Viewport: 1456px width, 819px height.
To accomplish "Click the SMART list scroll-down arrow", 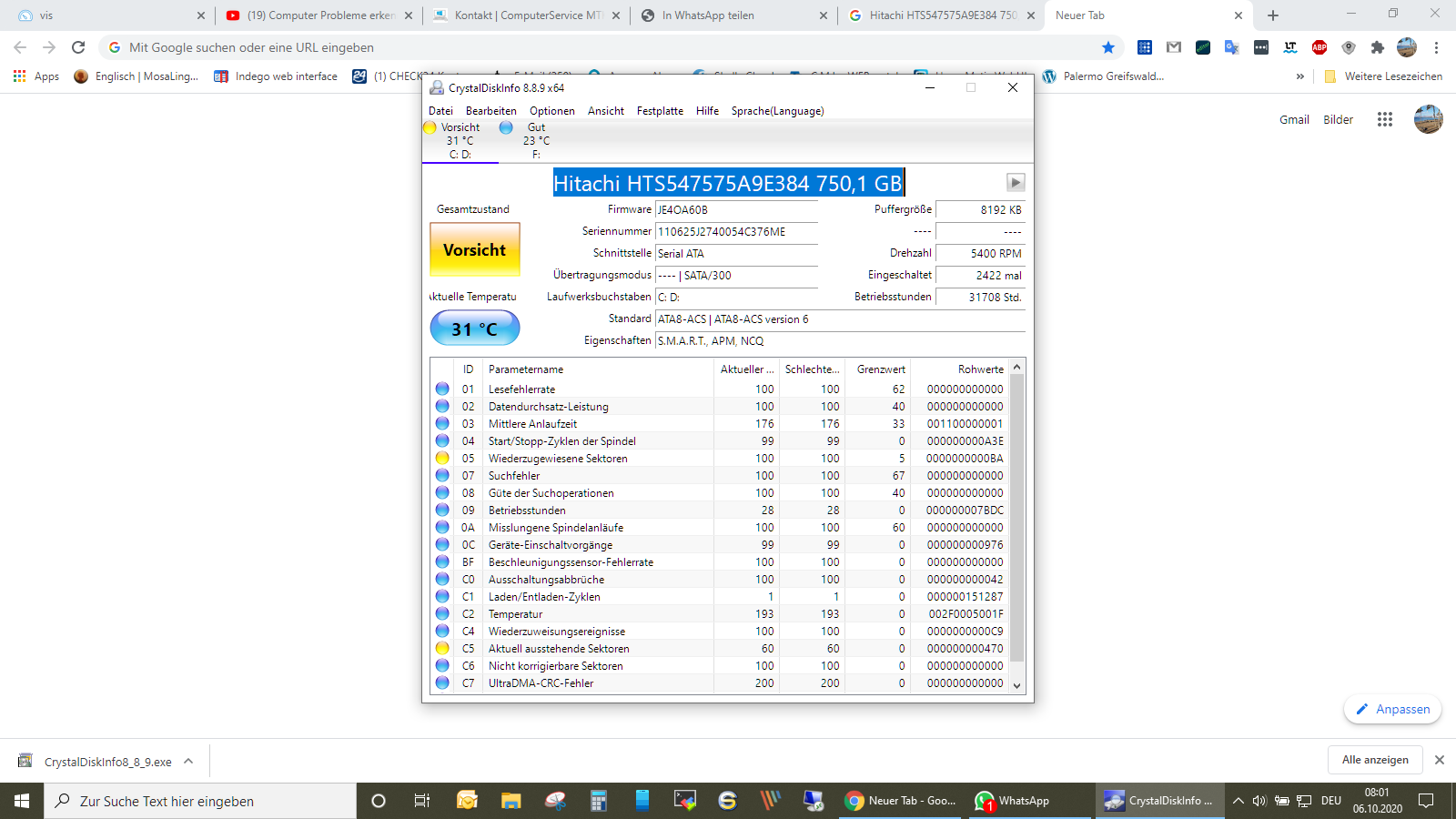I will (x=1017, y=686).
